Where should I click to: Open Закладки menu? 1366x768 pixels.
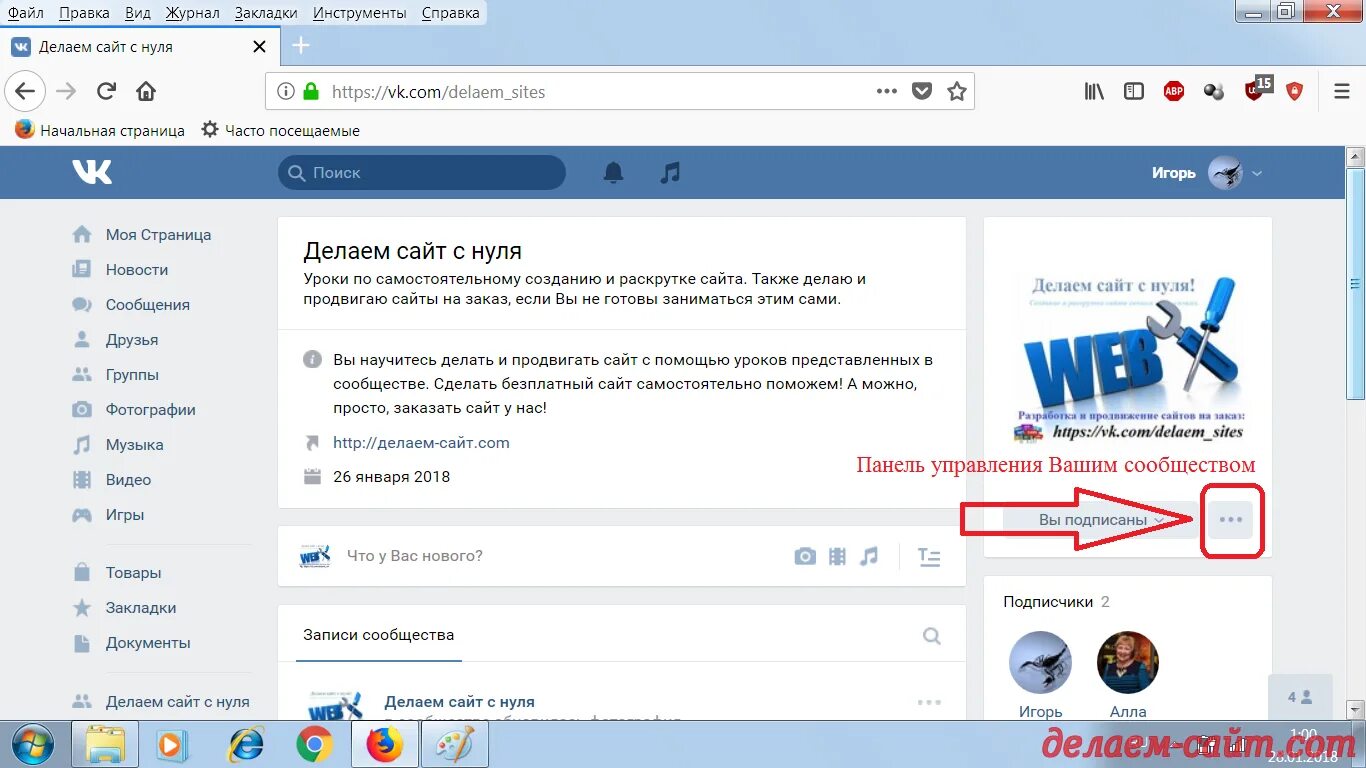pyautogui.click(x=266, y=13)
